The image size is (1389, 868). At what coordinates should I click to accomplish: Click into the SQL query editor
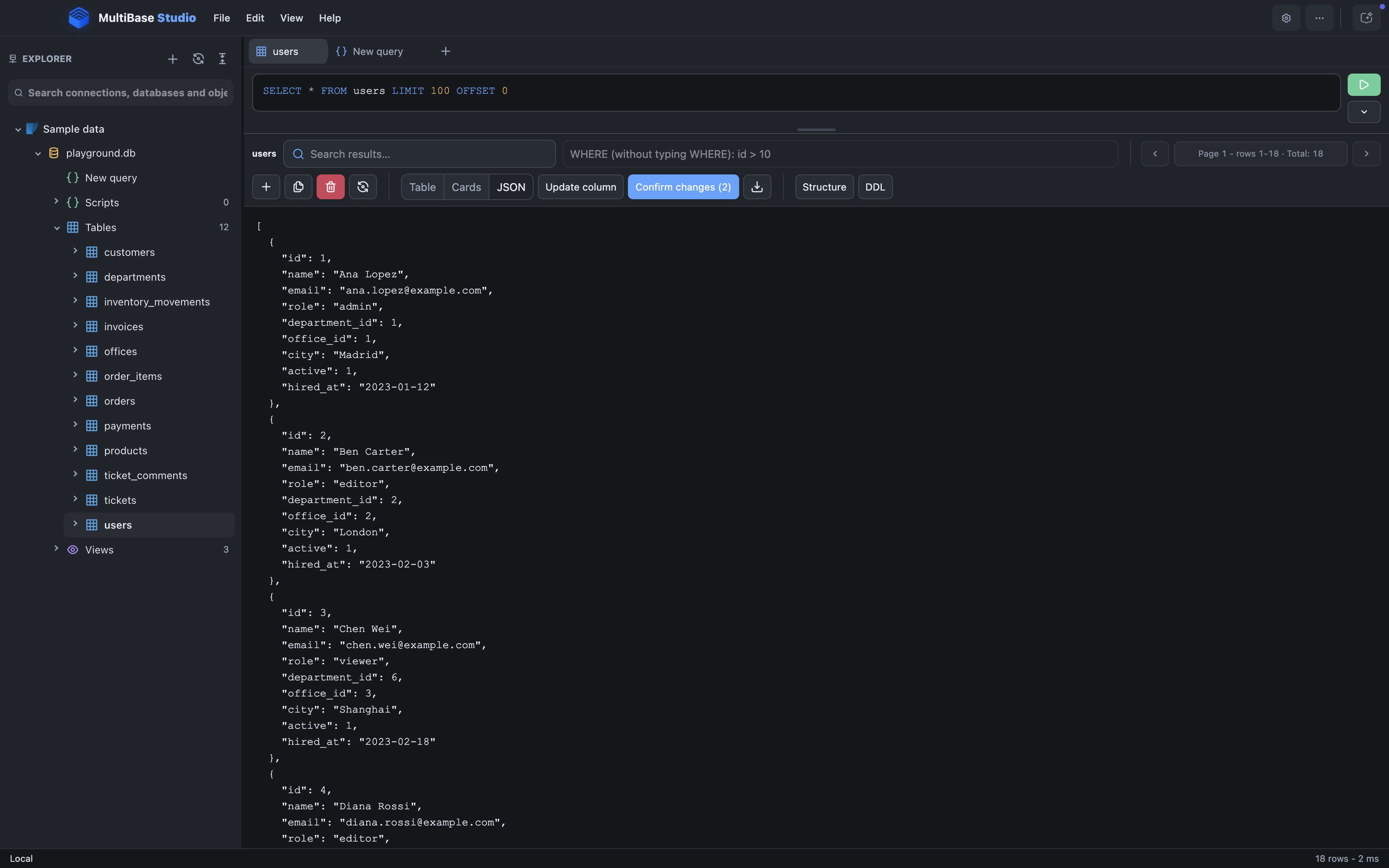pyautogui.click(x=796, y=93)
